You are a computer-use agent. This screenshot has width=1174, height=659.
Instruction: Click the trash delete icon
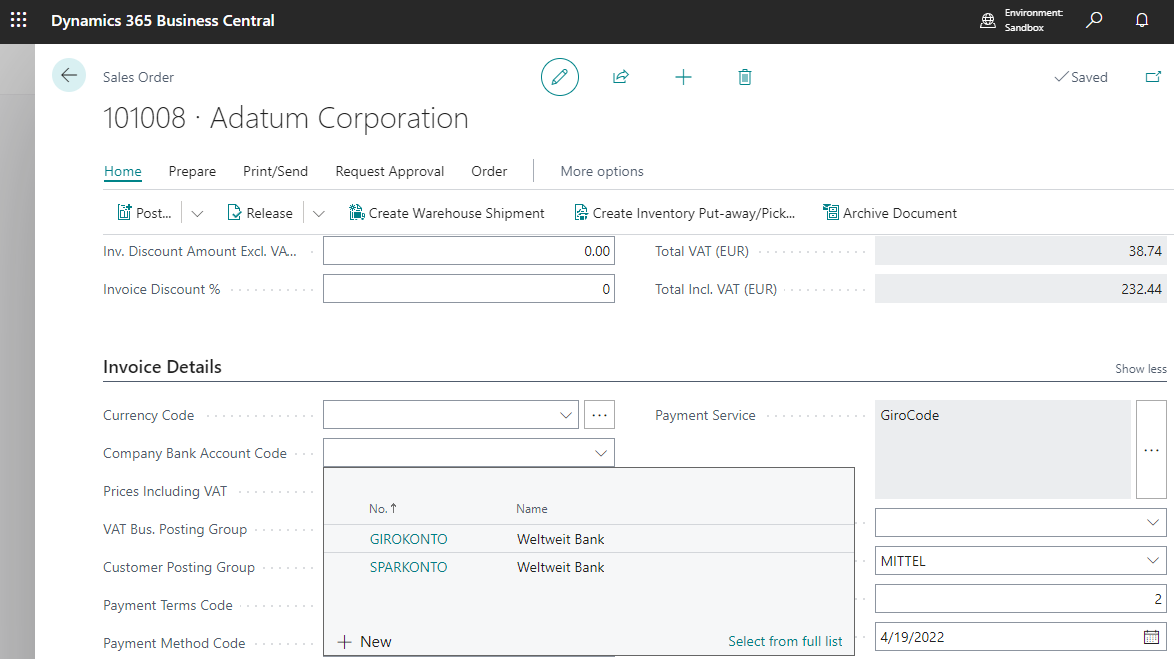tap(745, 77)
